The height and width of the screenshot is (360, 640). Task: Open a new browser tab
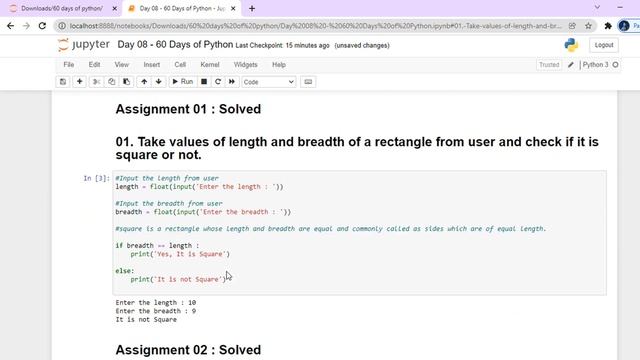pyautogui.click(x=252, y=8)
